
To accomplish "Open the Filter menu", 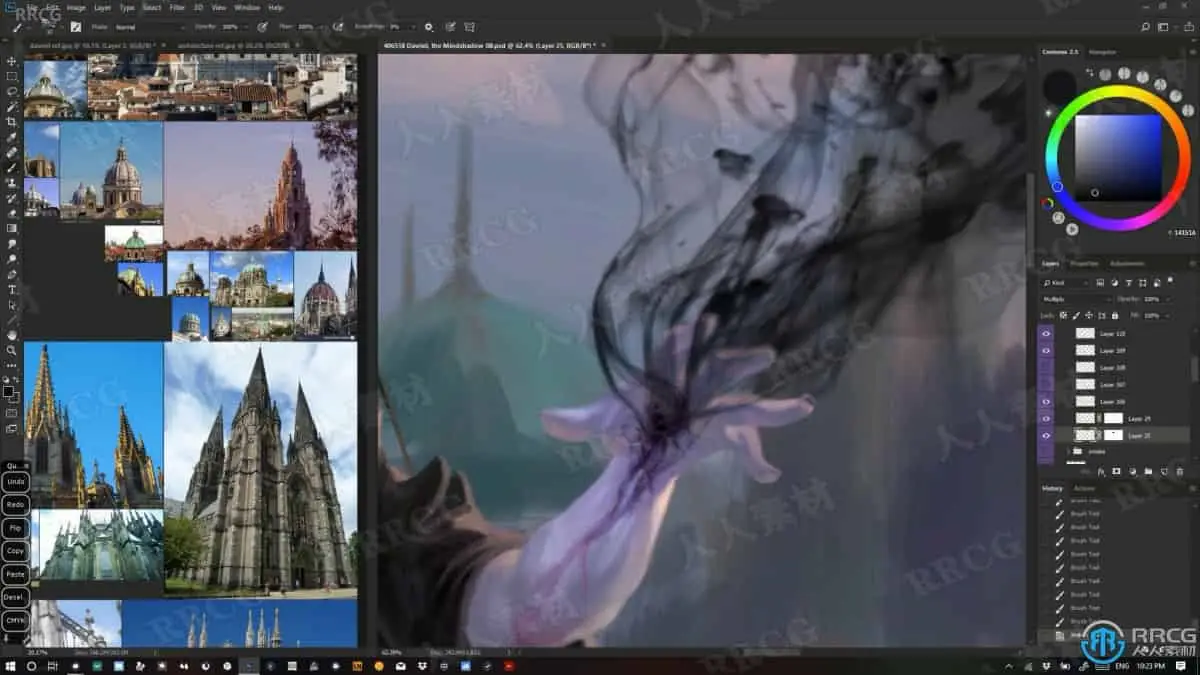I will pyautogui.click(x=177, y=7).
